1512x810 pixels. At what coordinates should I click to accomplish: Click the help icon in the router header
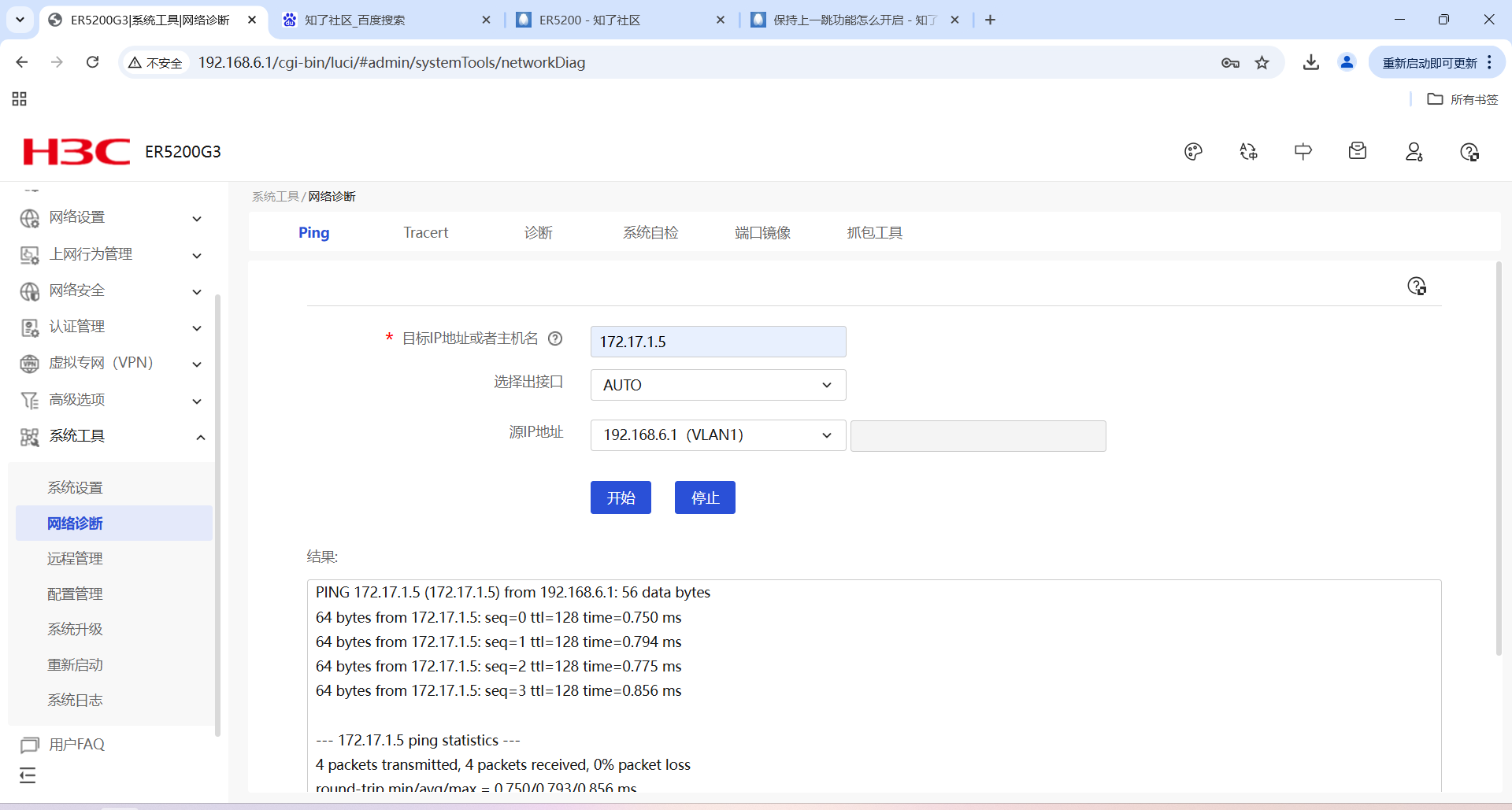point(1469,152)
